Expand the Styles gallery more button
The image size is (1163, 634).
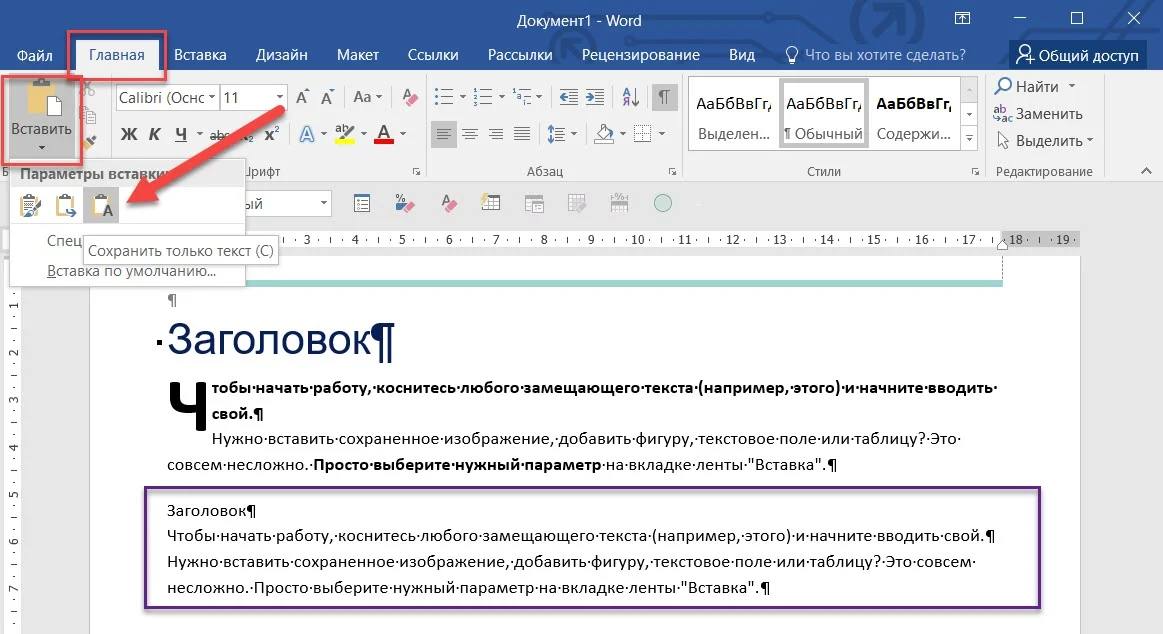(x=969, y=138)
